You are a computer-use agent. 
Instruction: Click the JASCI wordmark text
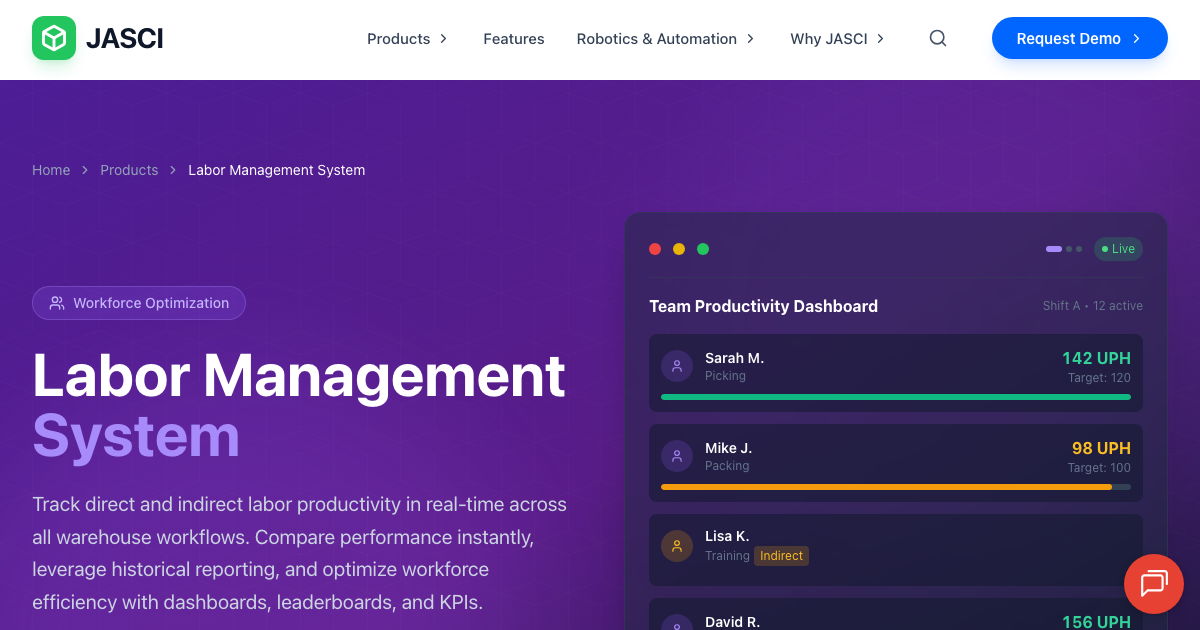coord(125,39)
